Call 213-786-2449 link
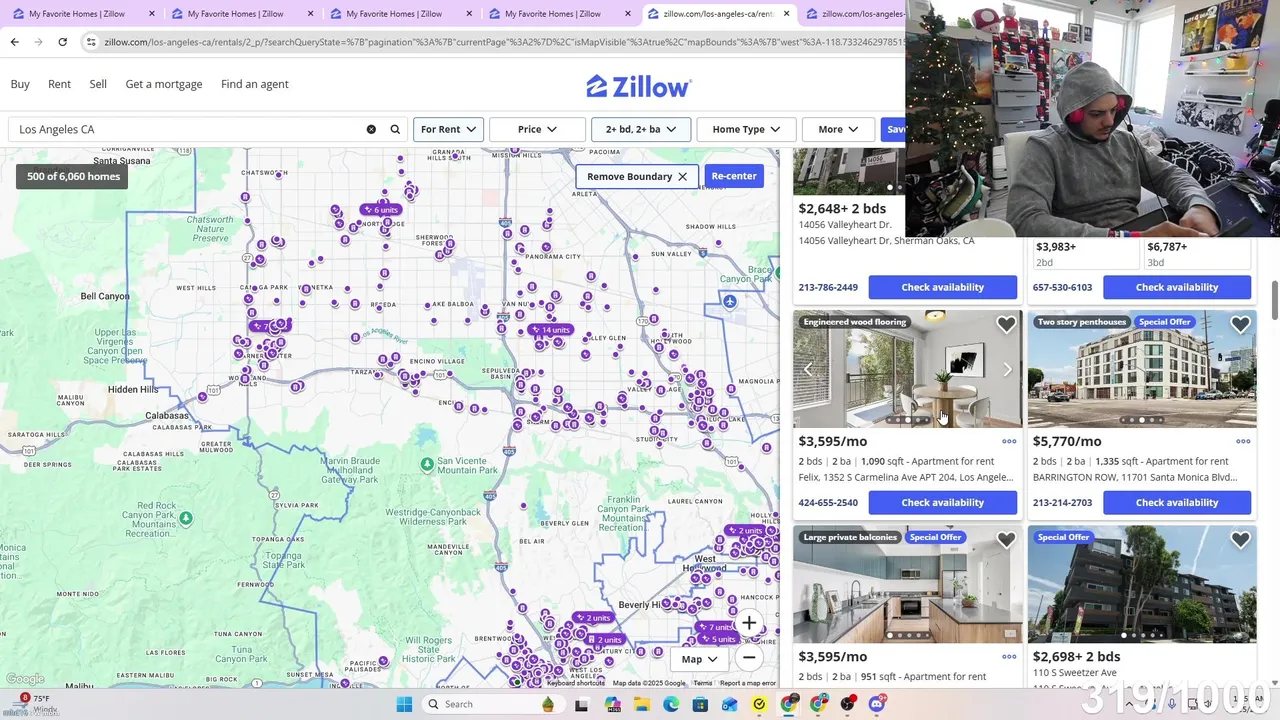Viewport: 1280px width, 720px height. 828,287
